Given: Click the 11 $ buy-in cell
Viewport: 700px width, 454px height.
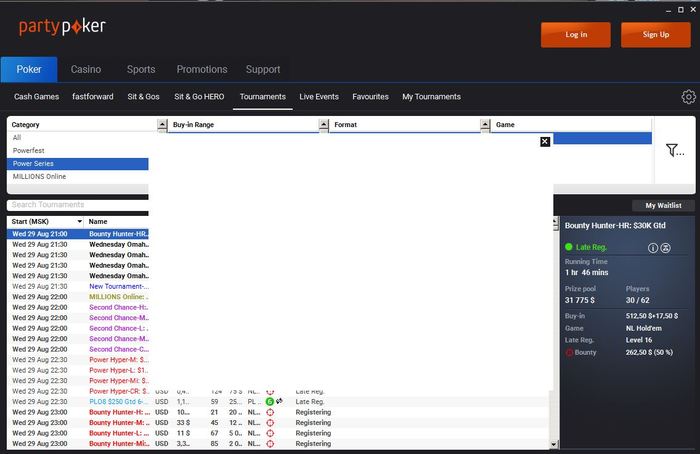Looking at the screenshot, I should 183,433.
